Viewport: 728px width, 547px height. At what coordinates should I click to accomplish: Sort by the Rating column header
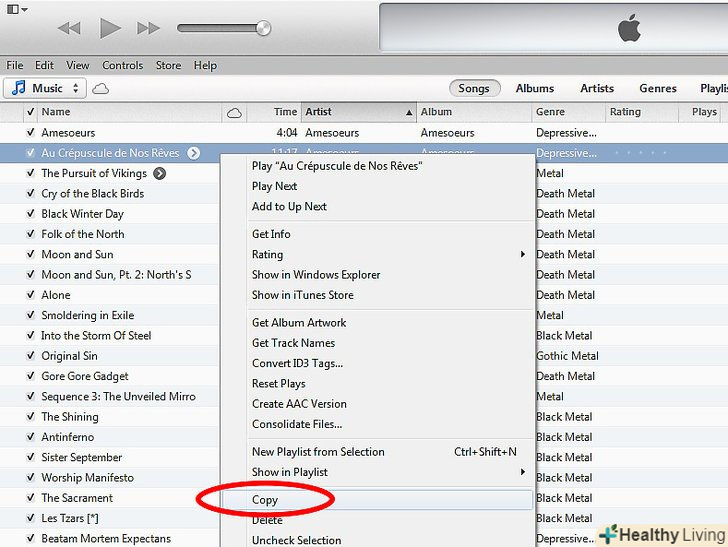[x=642, y=112]
